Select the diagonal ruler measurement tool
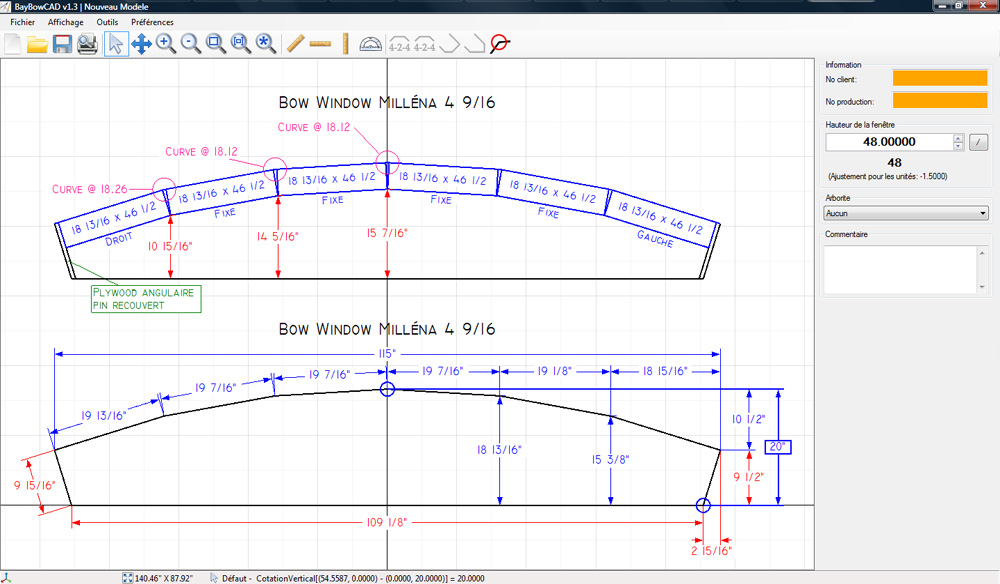 295,43
